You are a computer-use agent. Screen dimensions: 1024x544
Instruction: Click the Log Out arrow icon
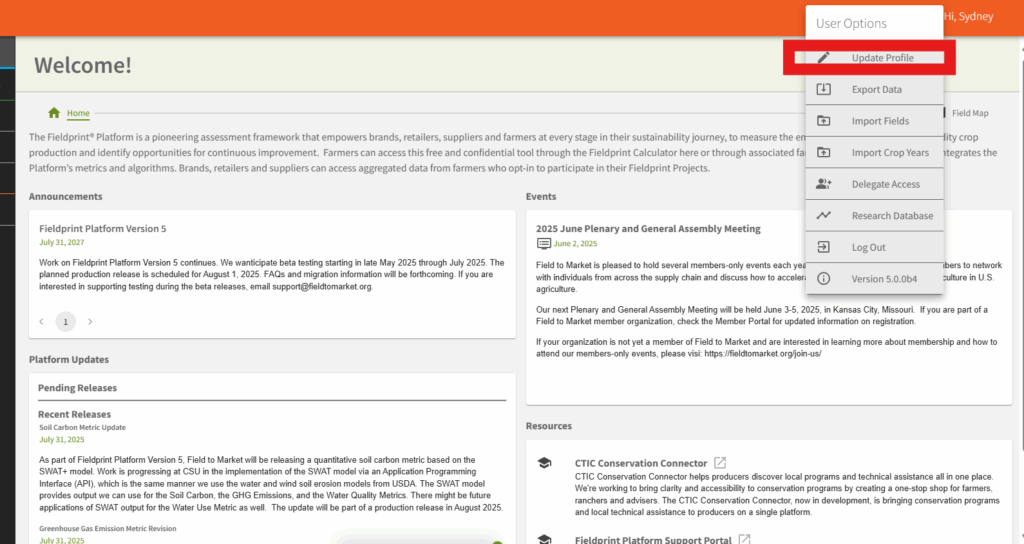tap(824, 247)
